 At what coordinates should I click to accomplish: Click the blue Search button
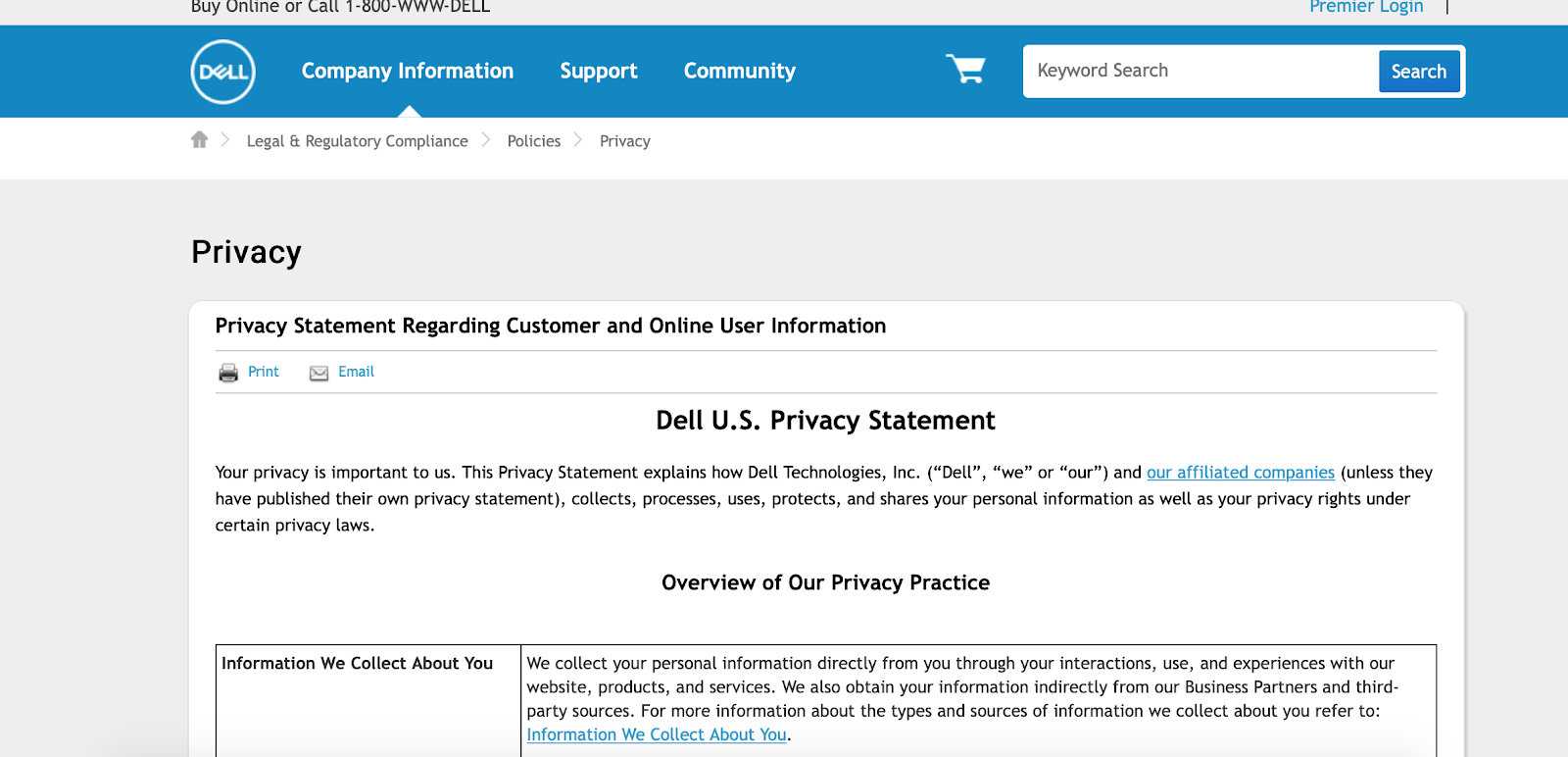pos(1418,72)
